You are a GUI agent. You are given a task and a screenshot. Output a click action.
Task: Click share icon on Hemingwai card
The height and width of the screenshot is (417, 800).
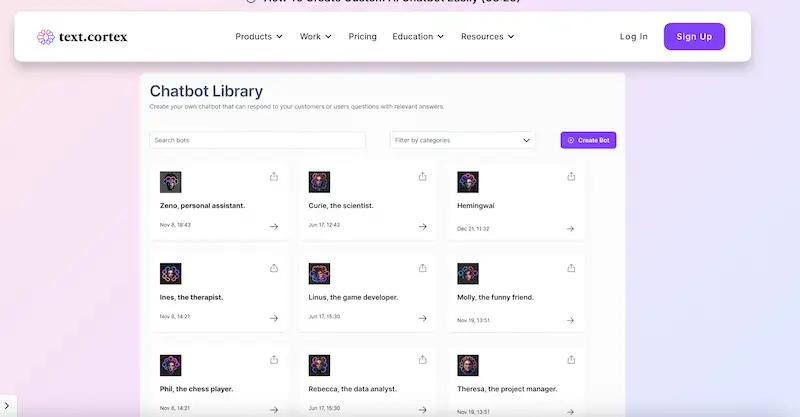tap(571, 177)
